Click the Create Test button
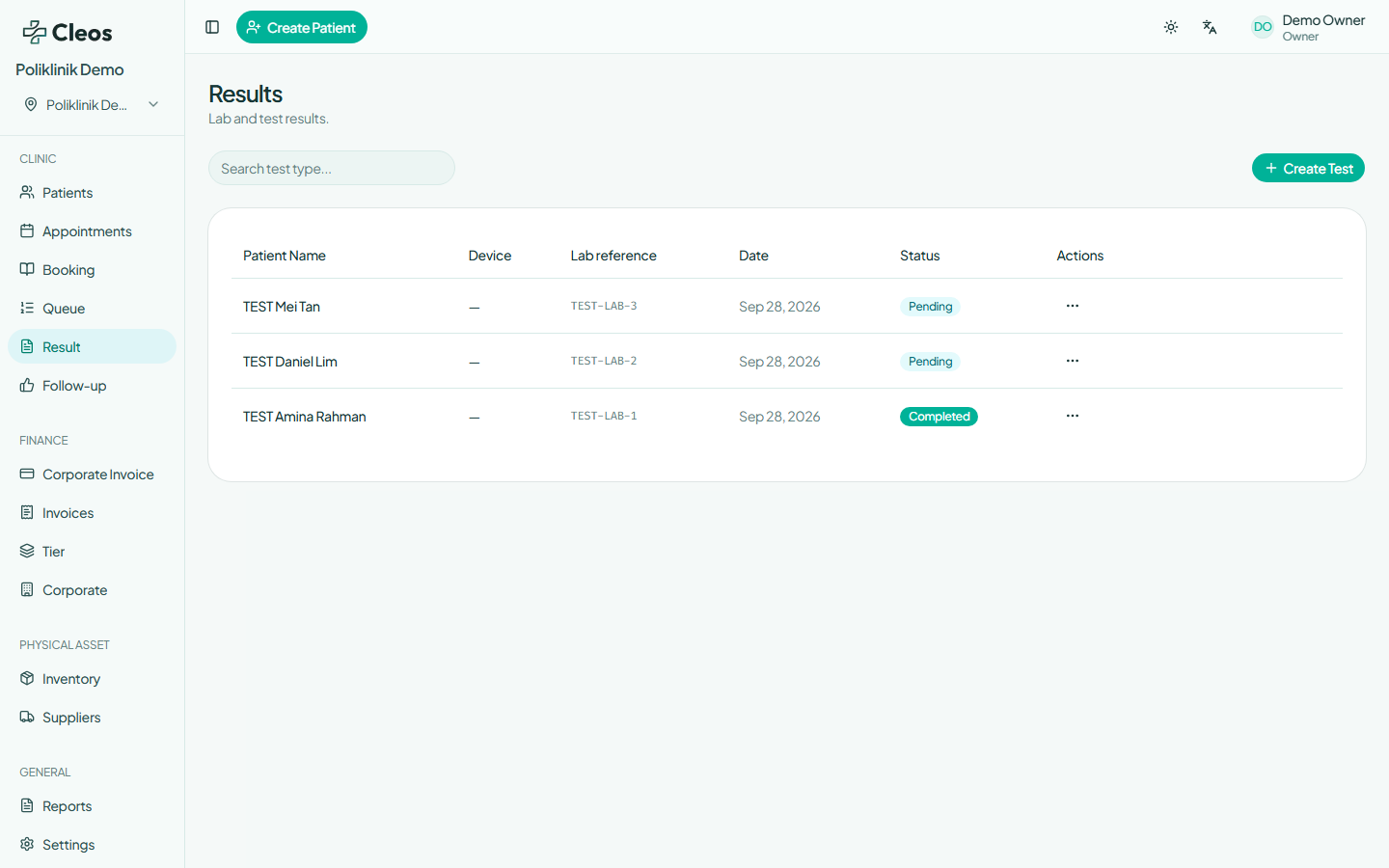 [x=1308, y=168]
